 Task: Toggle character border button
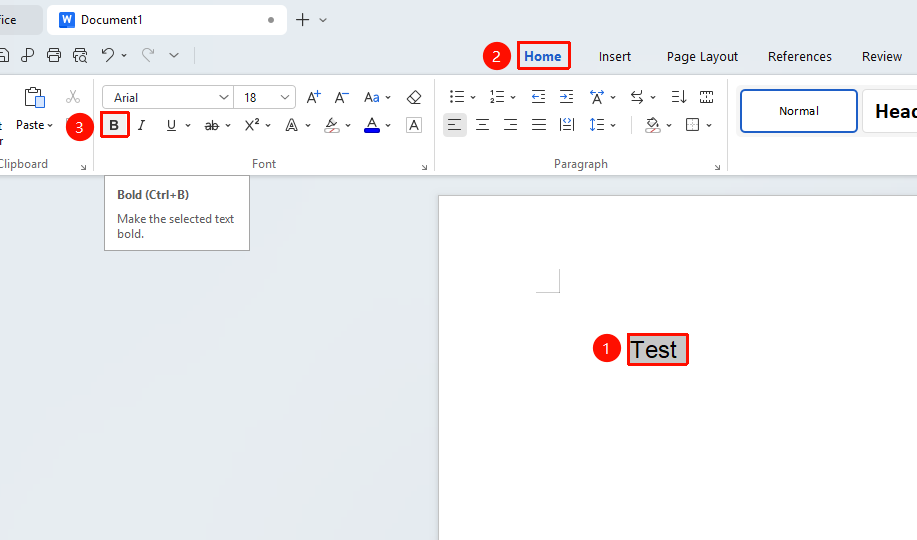pyautogui.click(x=413, y=125)
